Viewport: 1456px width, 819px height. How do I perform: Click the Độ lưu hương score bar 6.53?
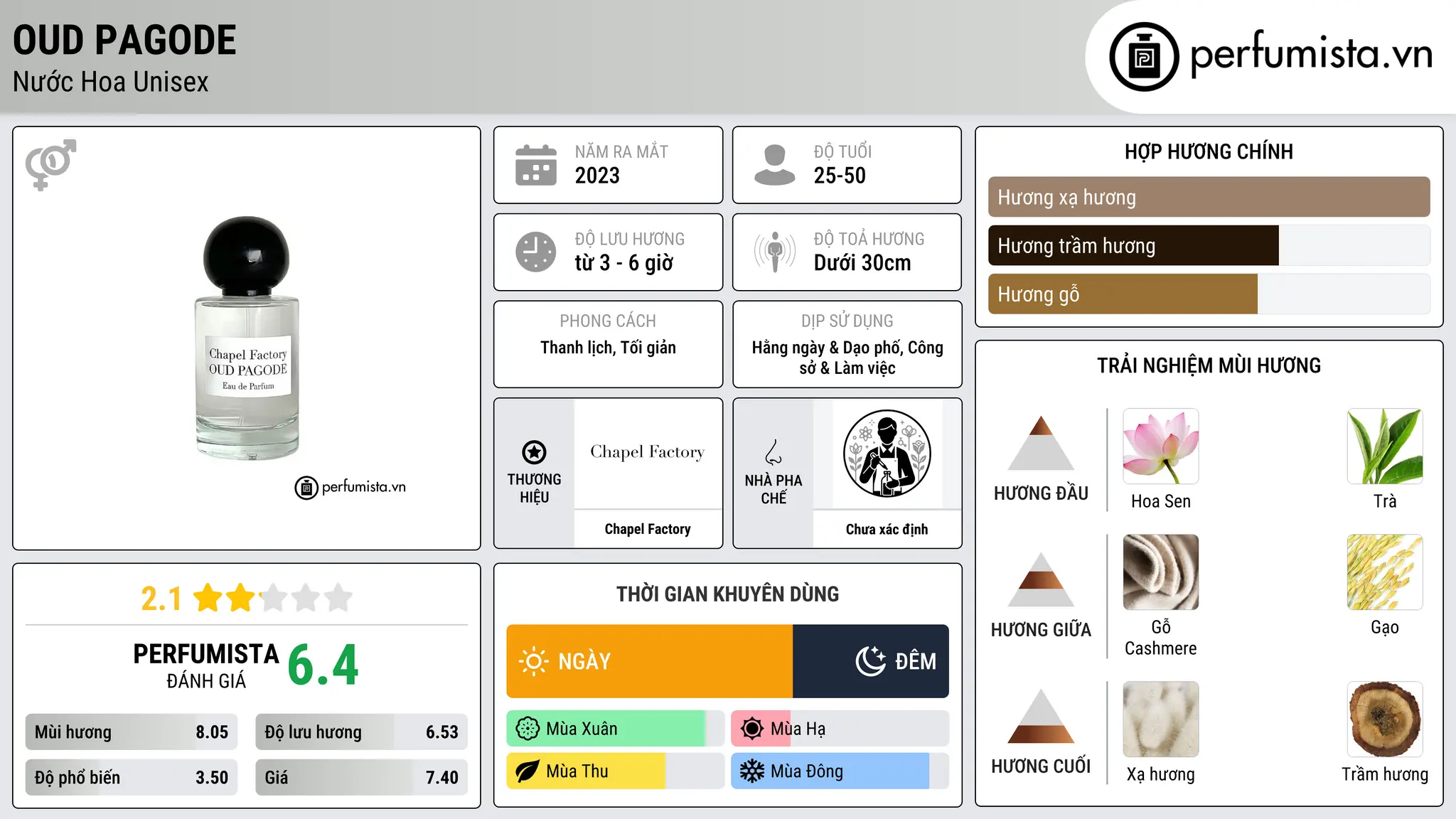(361, 732)
